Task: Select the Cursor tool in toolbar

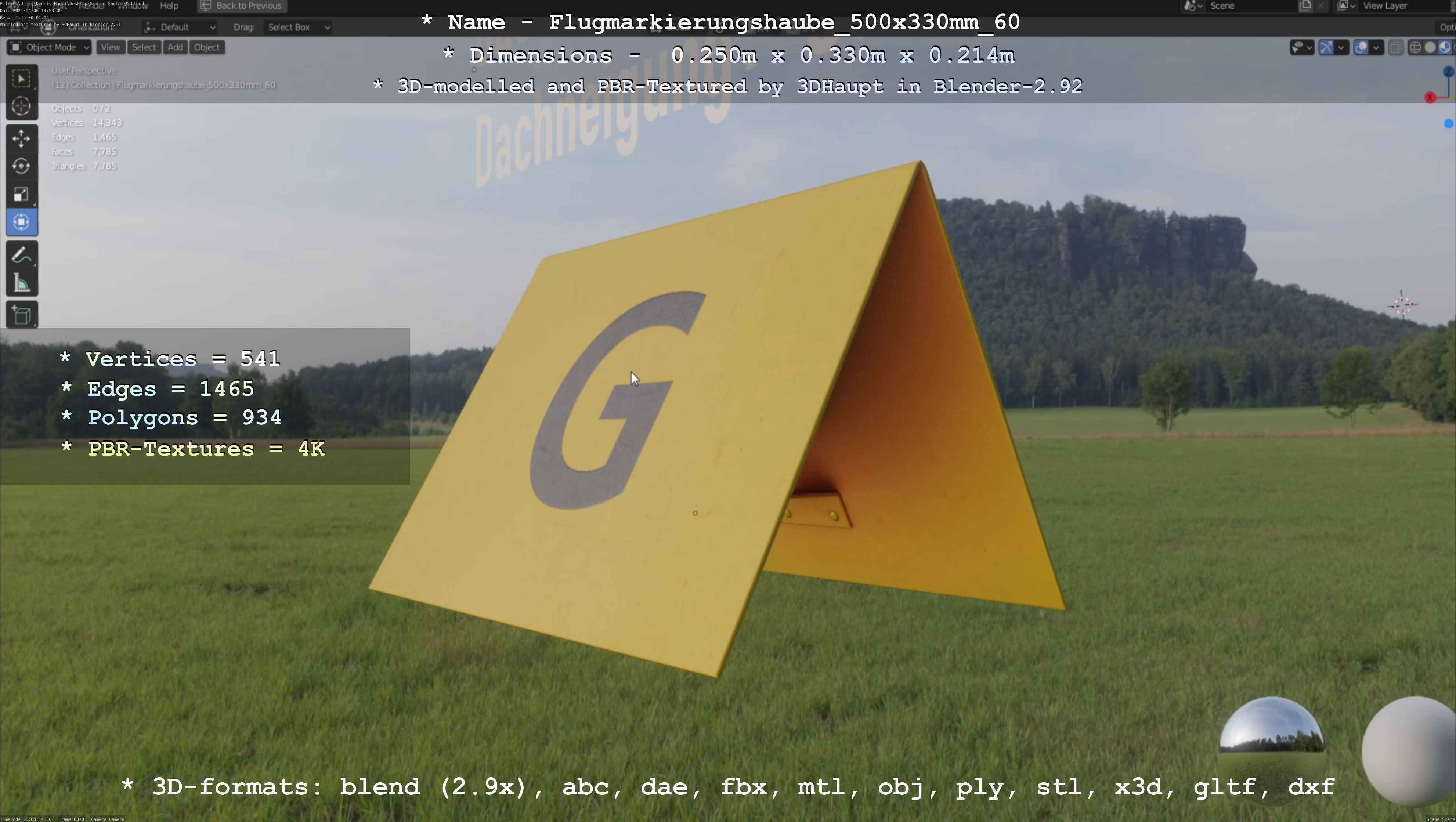Action: 21,106
